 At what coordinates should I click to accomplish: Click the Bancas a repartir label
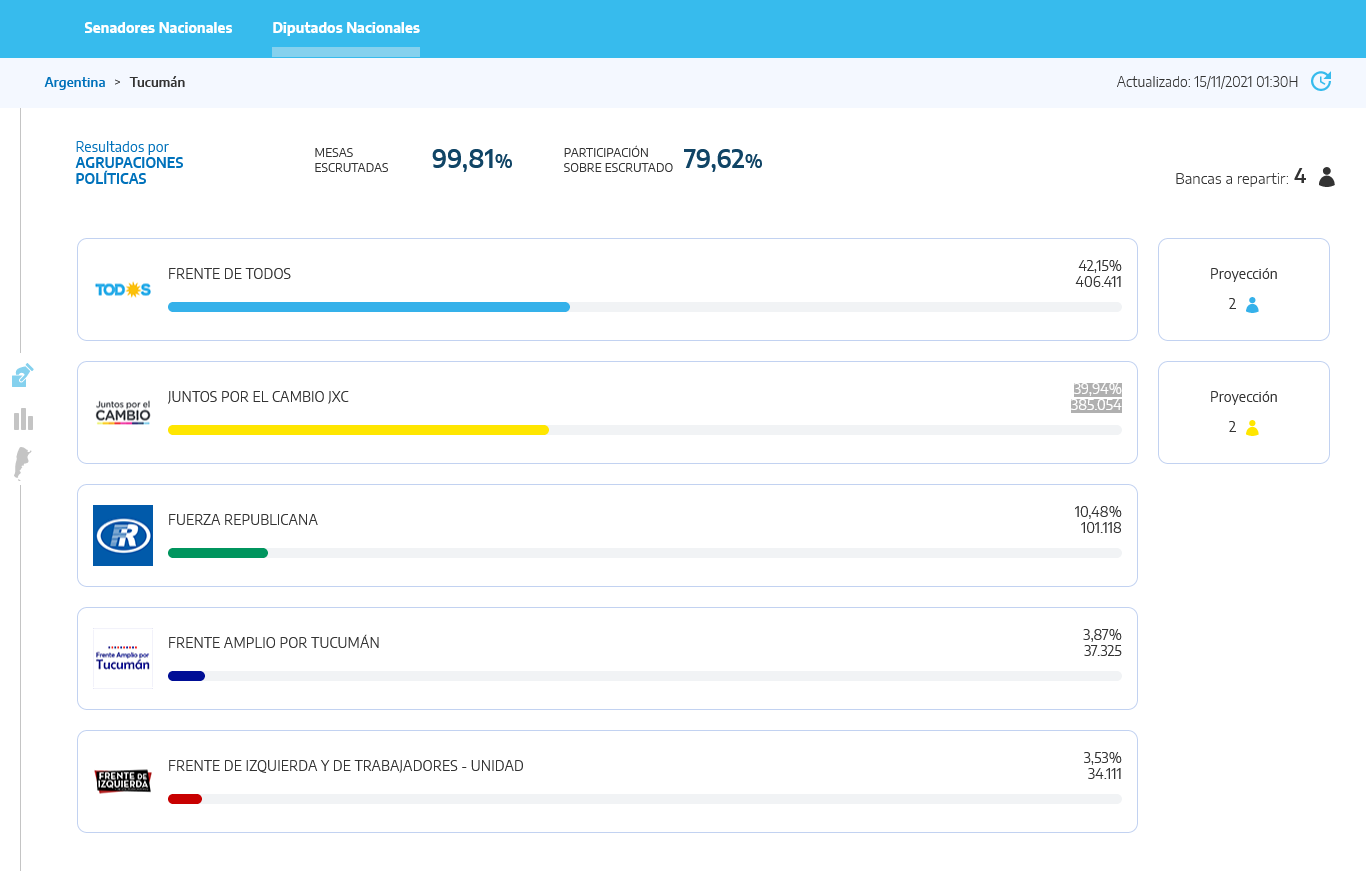click(1232, 180)
